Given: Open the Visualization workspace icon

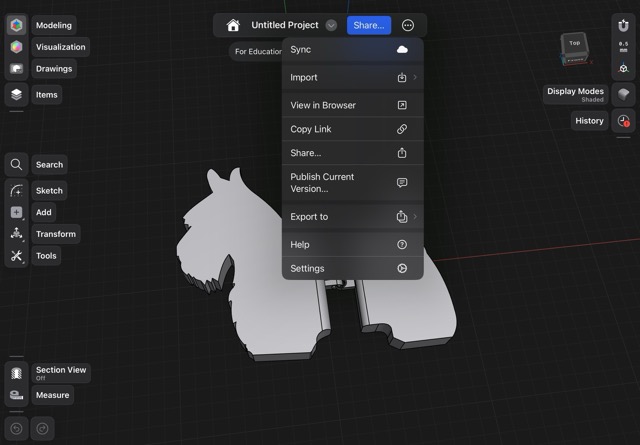Looking at the screenshot, I should pos(16,47).
